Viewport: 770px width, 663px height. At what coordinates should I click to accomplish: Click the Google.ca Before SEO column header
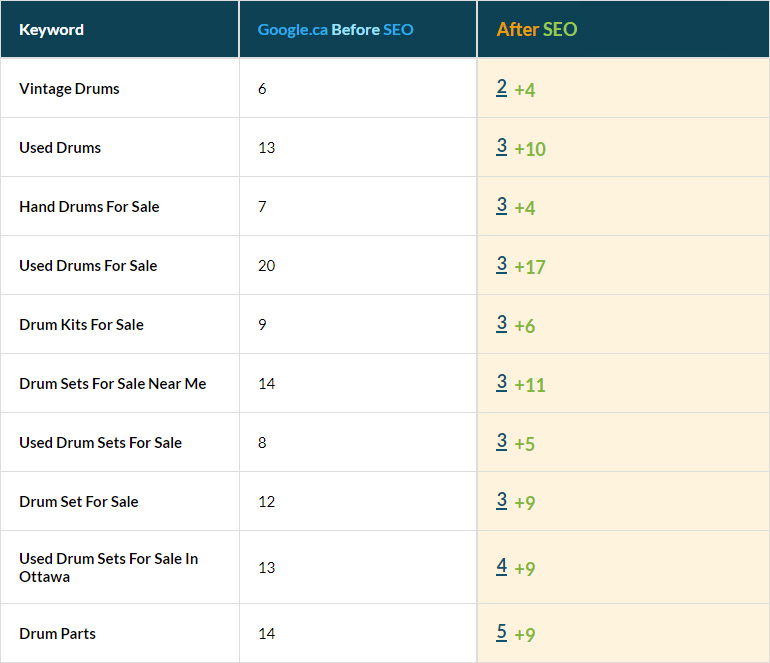pyautogui.click(x=335, y=30)
